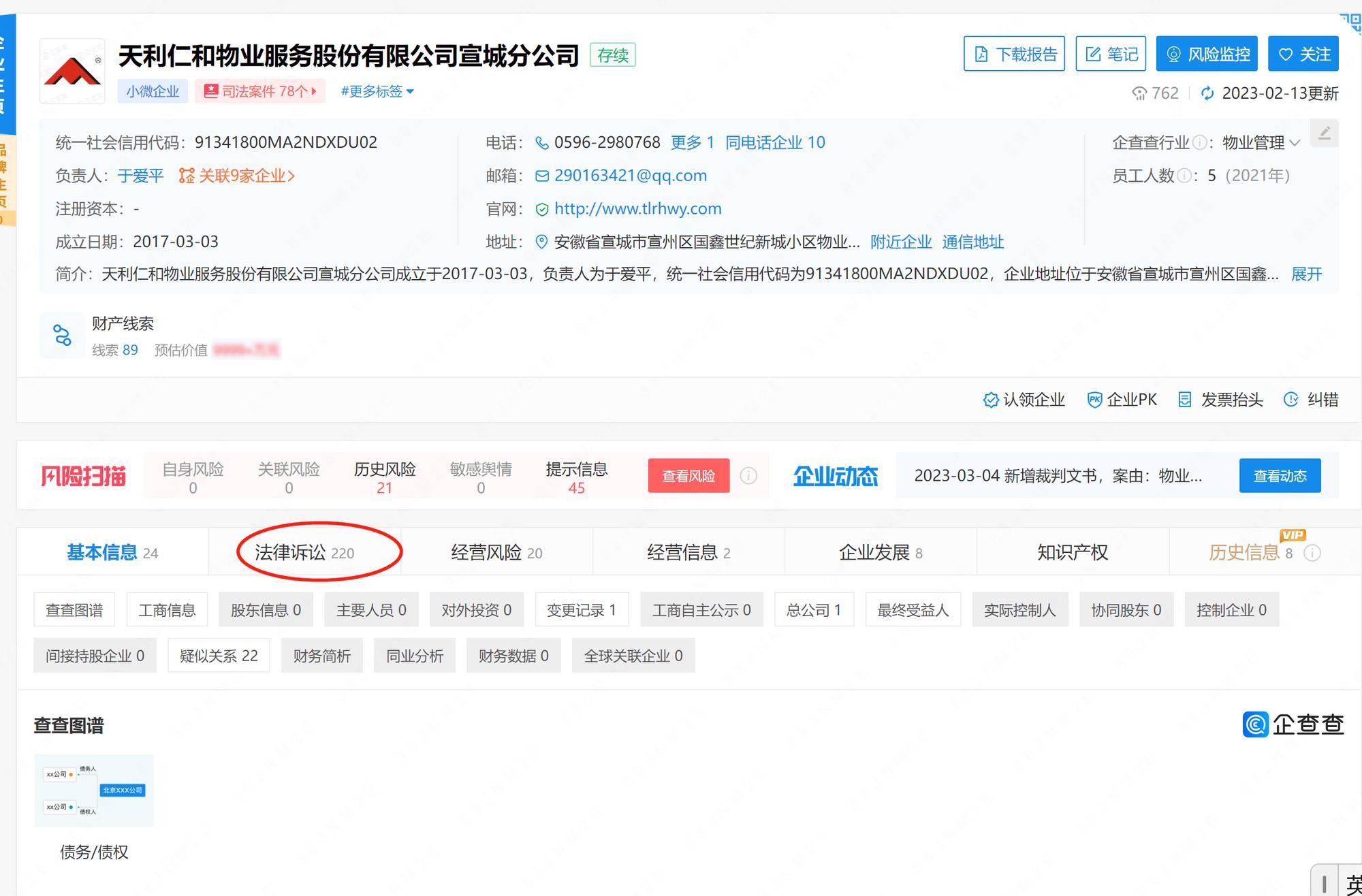The height and width of the screenshot is (896, 1362).
Task: Click the refresh update icon by date
Action: [x=1207, y=93]
